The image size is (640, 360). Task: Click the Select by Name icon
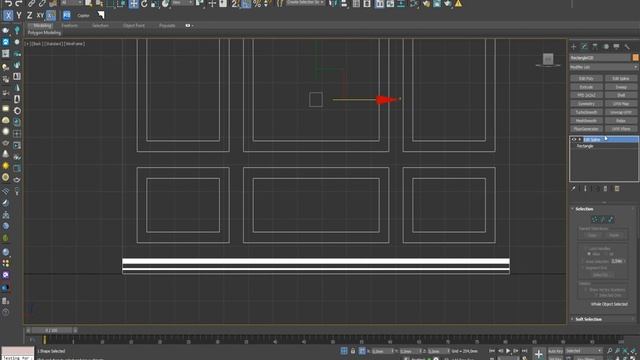pyautogui.click(x=99, y=4)
